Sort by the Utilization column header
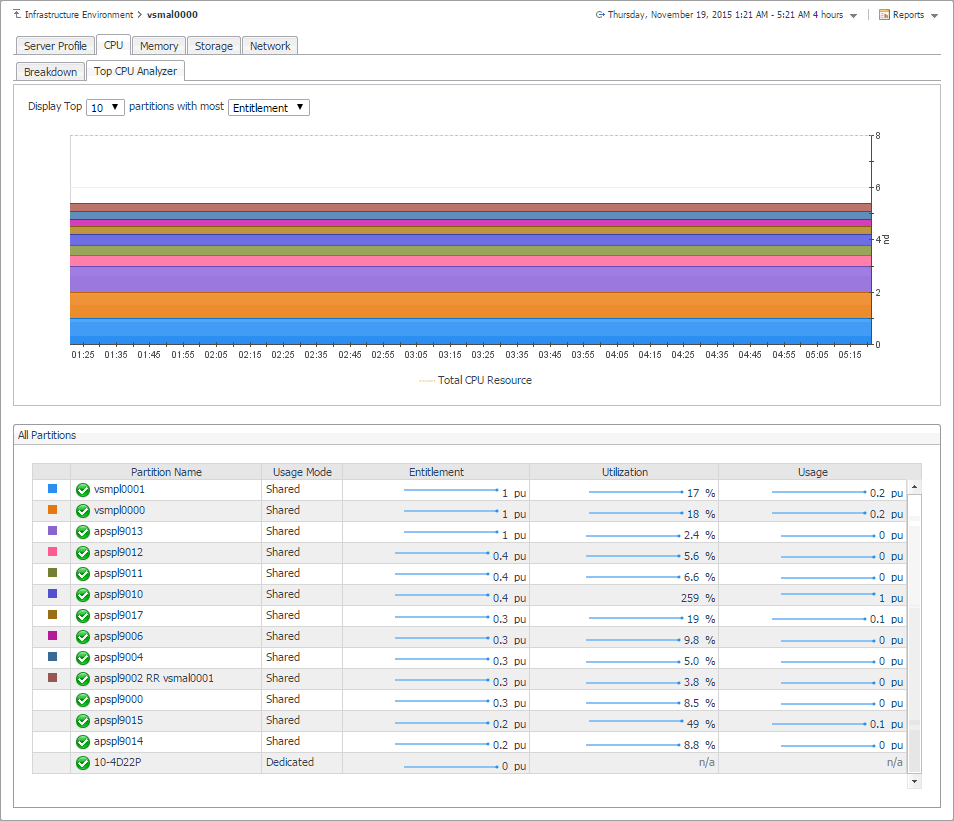Image resolution: width=954 pixels, height=821 pixels. tap(624, 472)
